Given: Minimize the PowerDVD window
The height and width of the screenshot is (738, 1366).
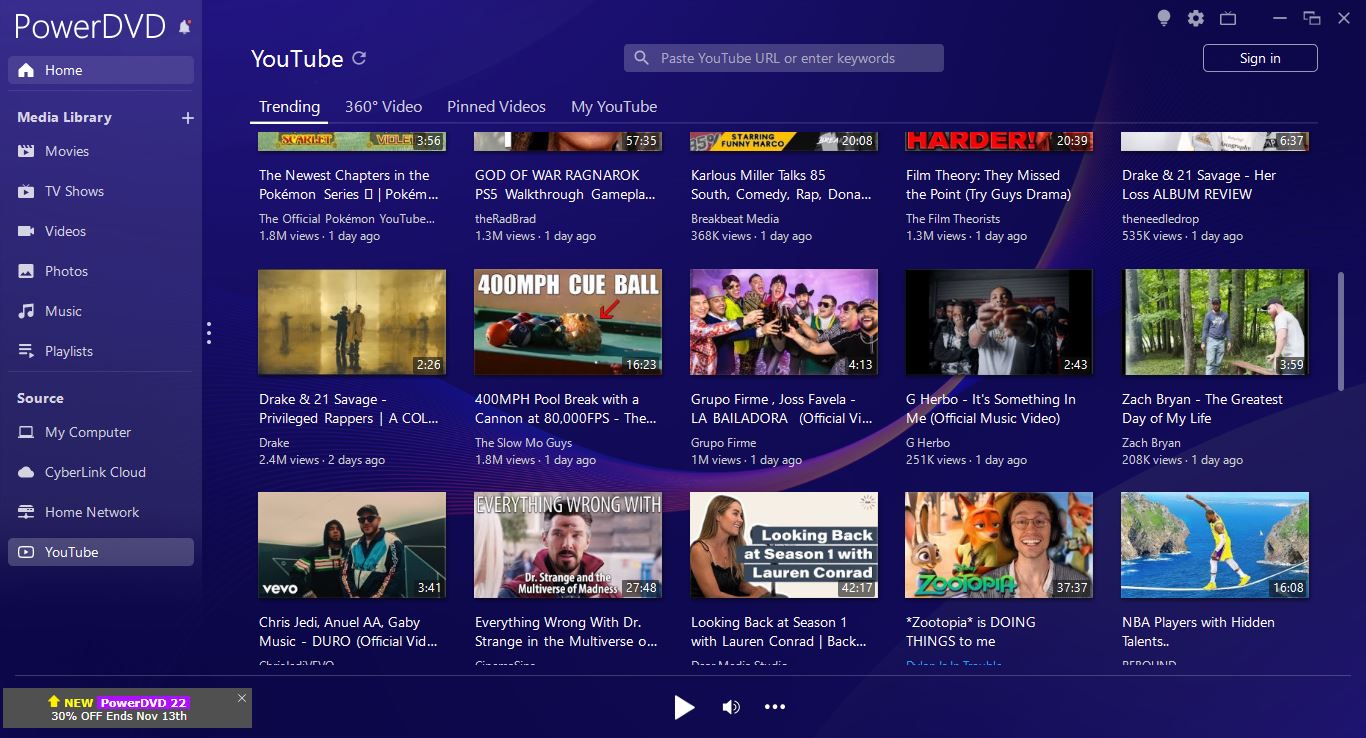Looking at the screenshot, I should pos(1280,18).
